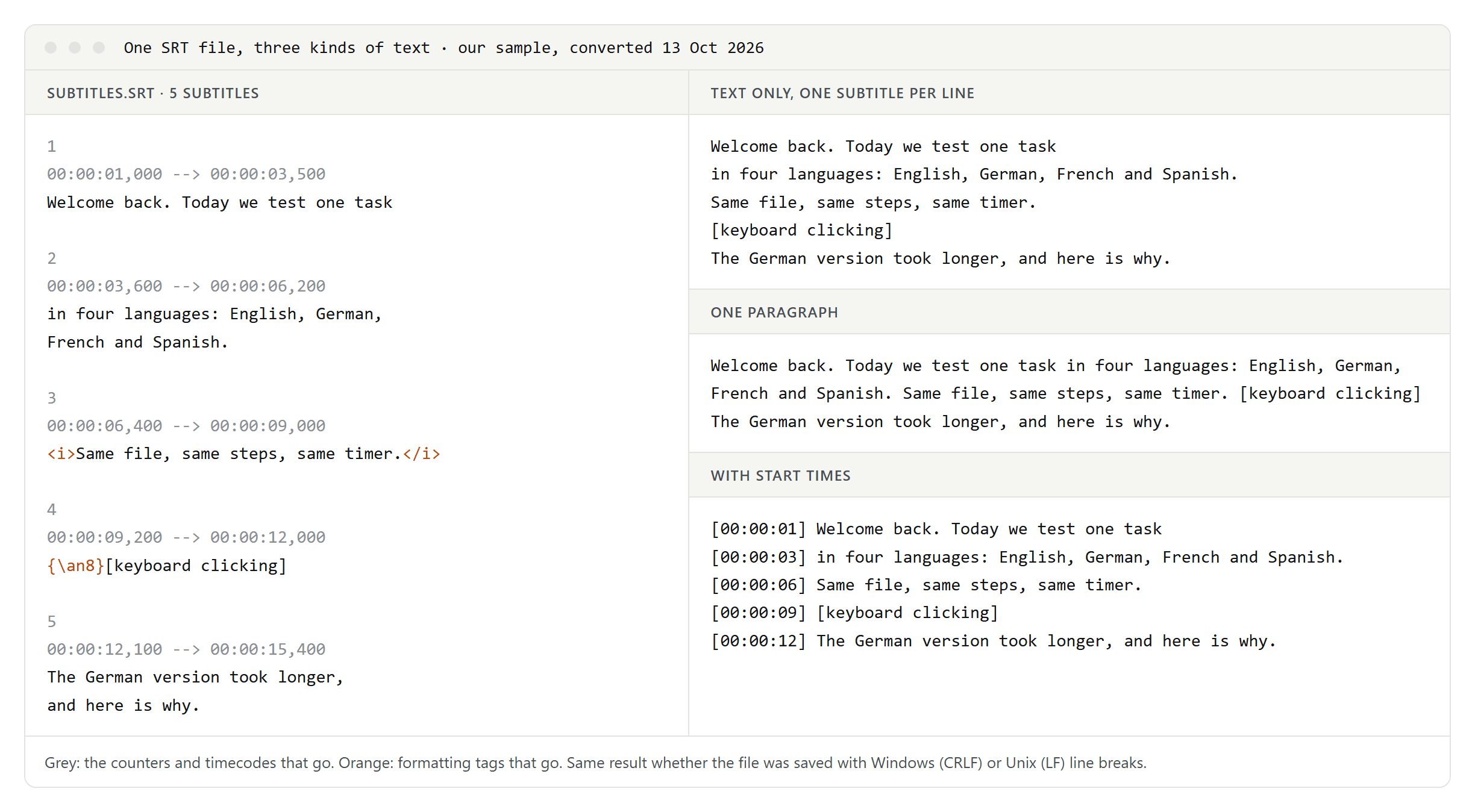Click the 'WITH START TIMES' section header
The image size is (1475, 812).
coord(780,476)
